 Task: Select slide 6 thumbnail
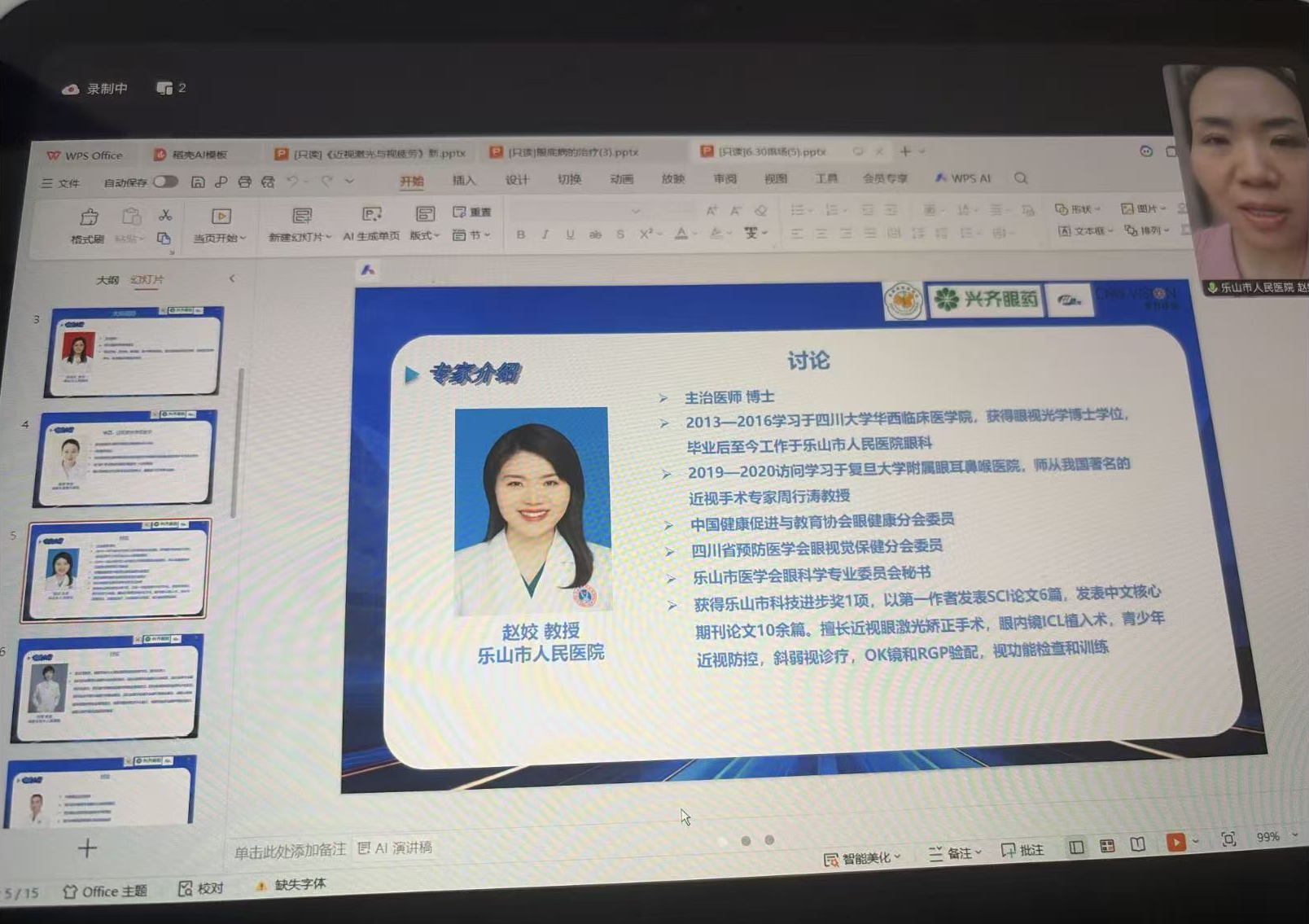click(107, 690)
